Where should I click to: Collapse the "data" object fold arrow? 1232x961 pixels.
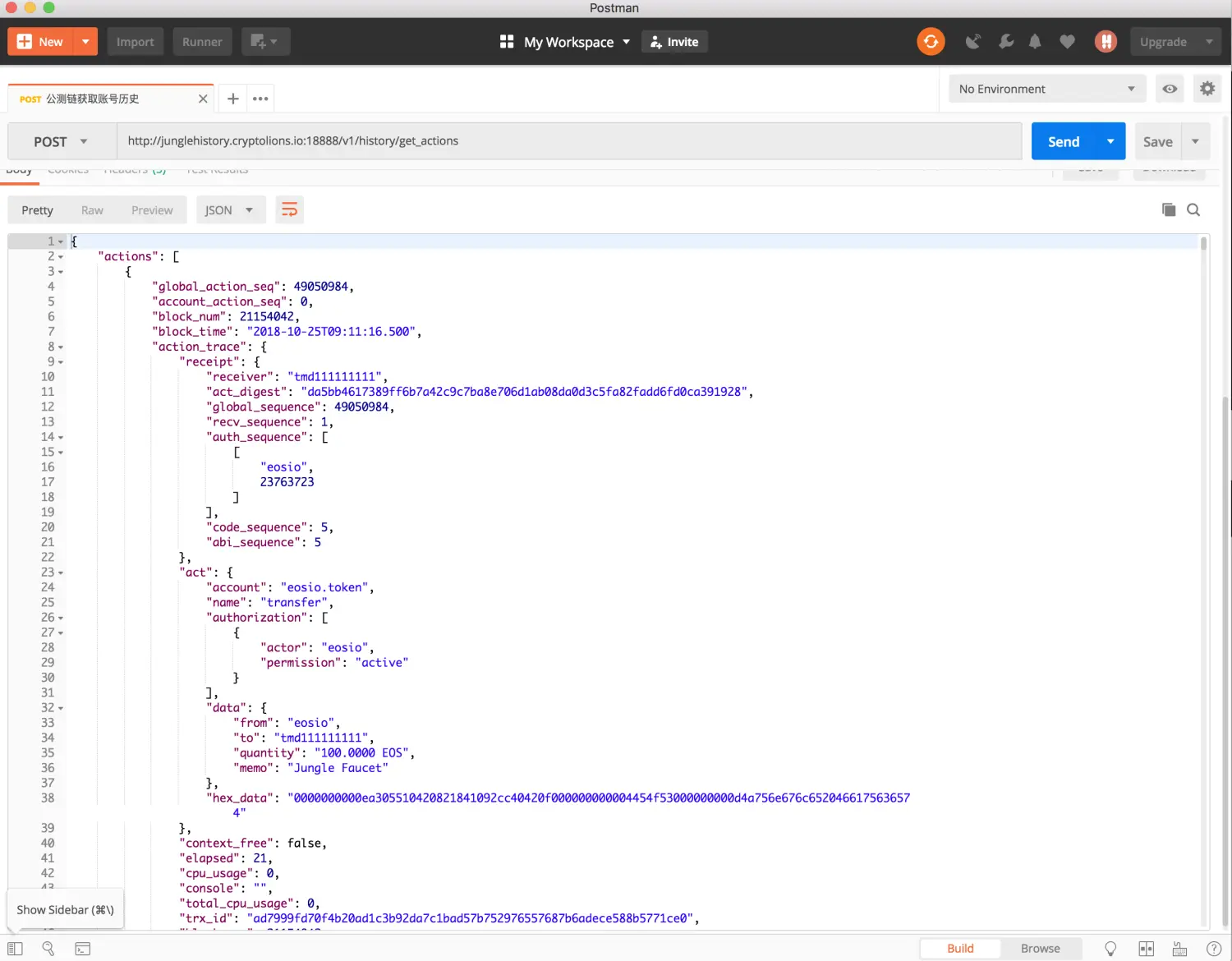click(60, 708)
